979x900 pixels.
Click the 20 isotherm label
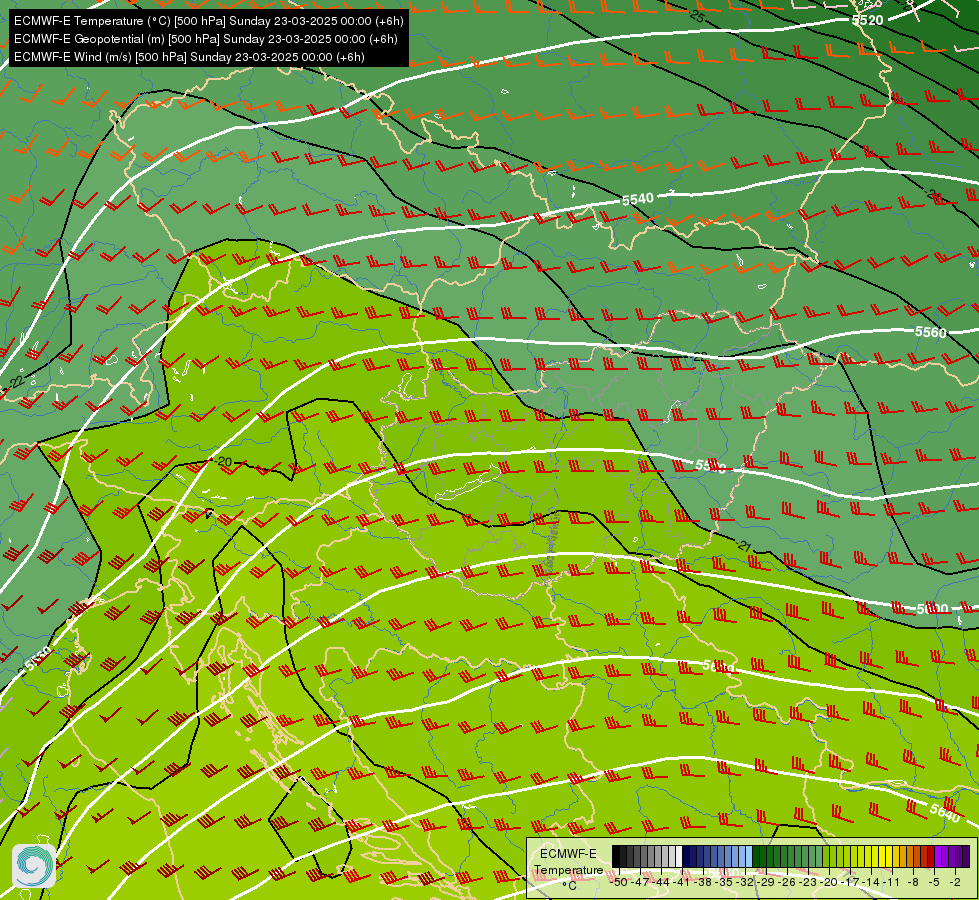pos(225,462)
